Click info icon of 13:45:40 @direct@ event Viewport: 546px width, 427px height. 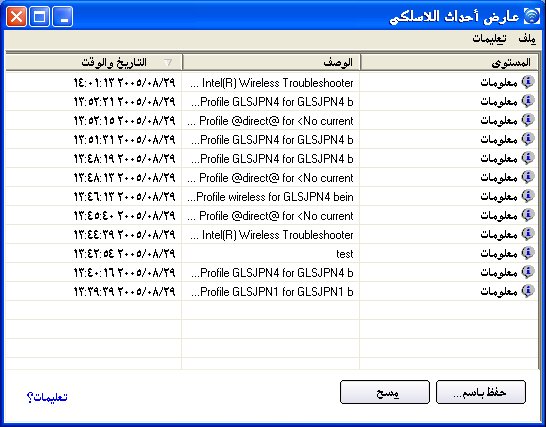point(528,215)
